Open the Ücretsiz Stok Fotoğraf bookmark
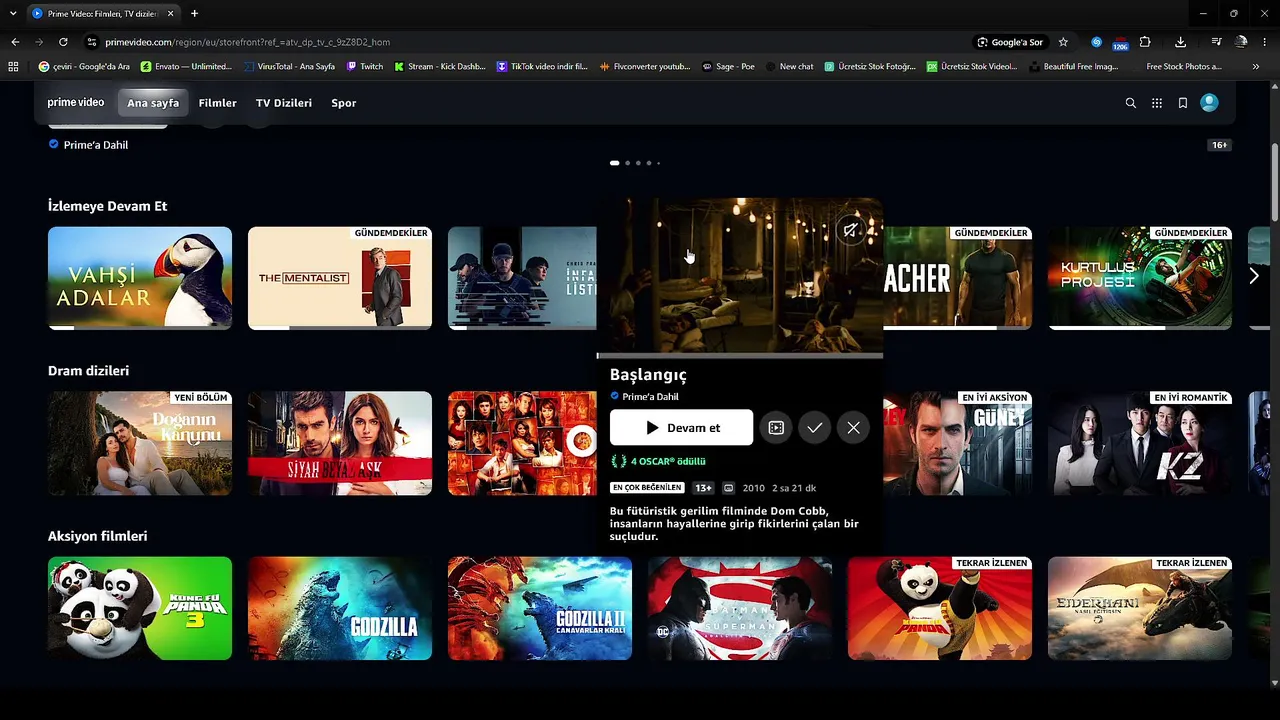This screenshot has width=1280, height=720. pos(870,67)
